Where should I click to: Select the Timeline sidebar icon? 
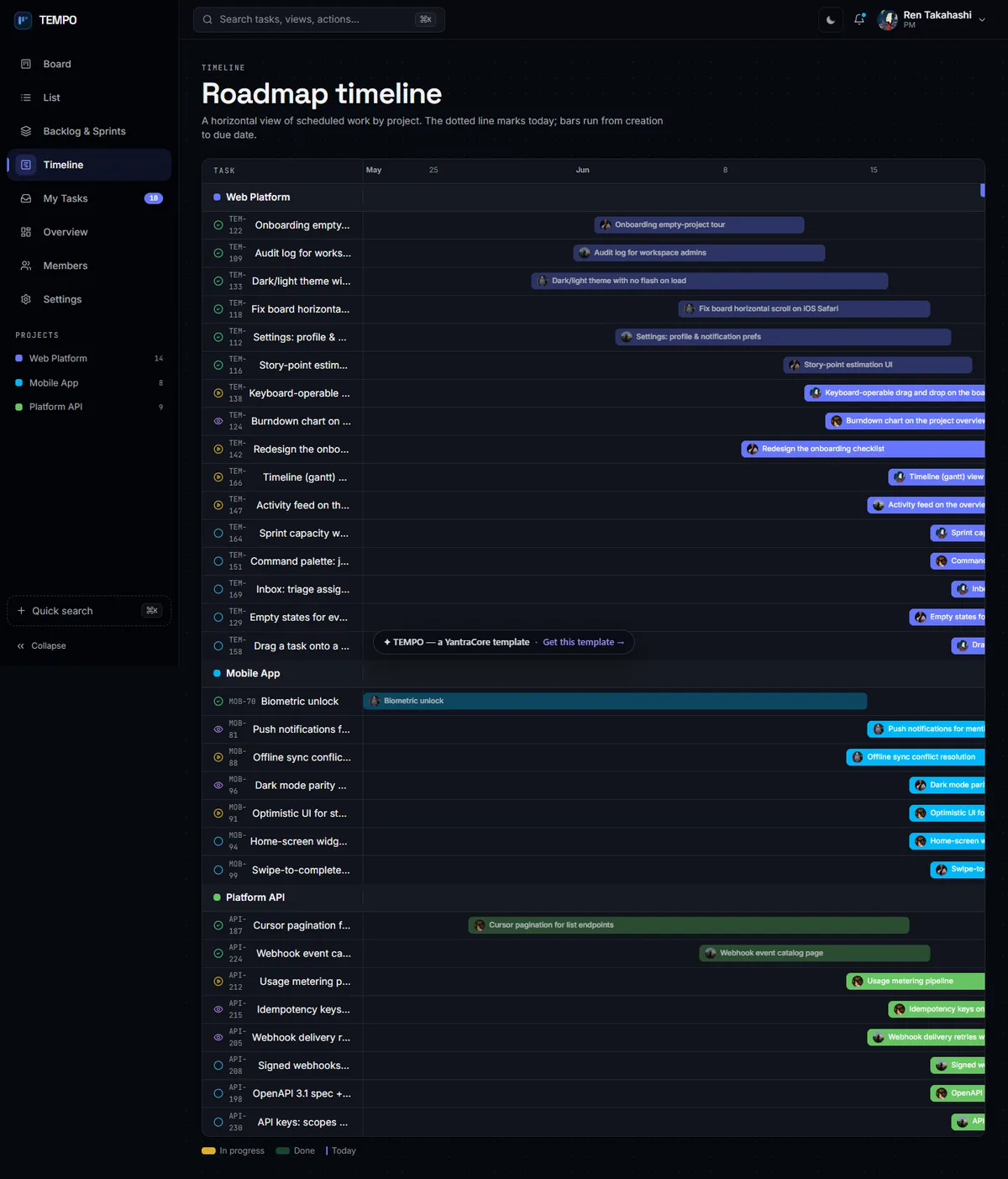(26, 165)
